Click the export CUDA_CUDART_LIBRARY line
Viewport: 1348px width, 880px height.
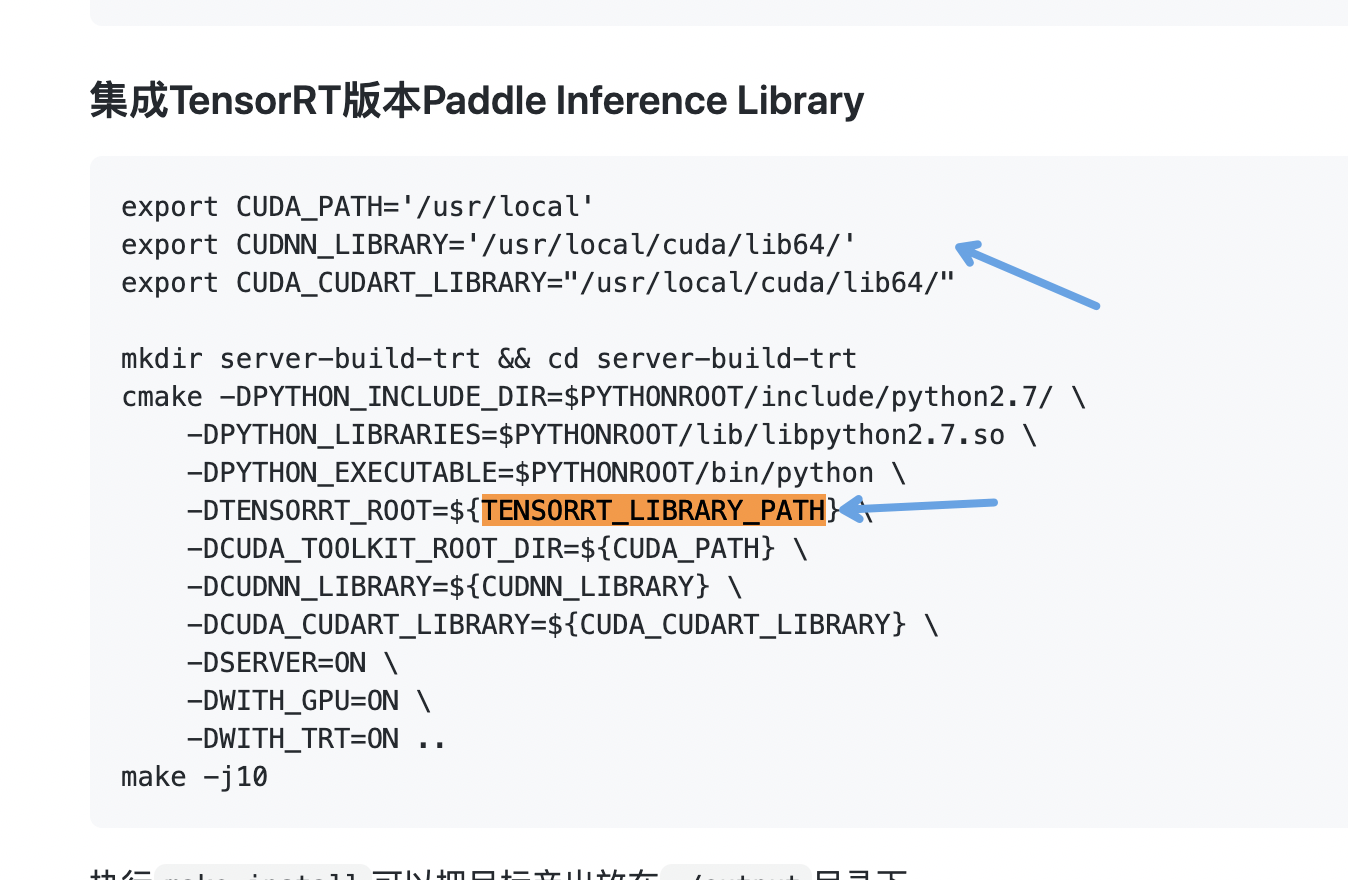[x=538, y=283]
